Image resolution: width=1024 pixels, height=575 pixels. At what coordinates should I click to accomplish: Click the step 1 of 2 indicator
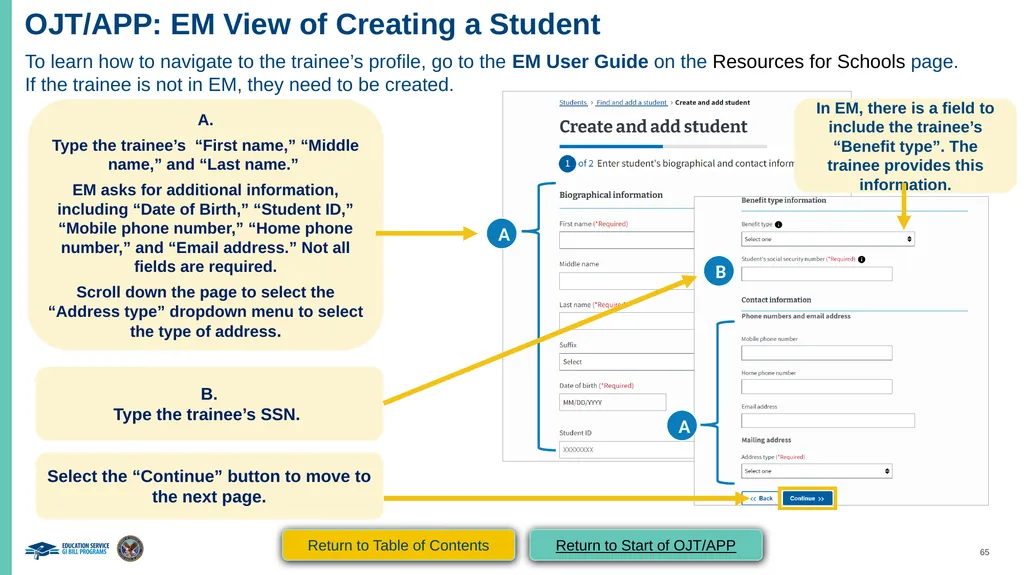567,163
